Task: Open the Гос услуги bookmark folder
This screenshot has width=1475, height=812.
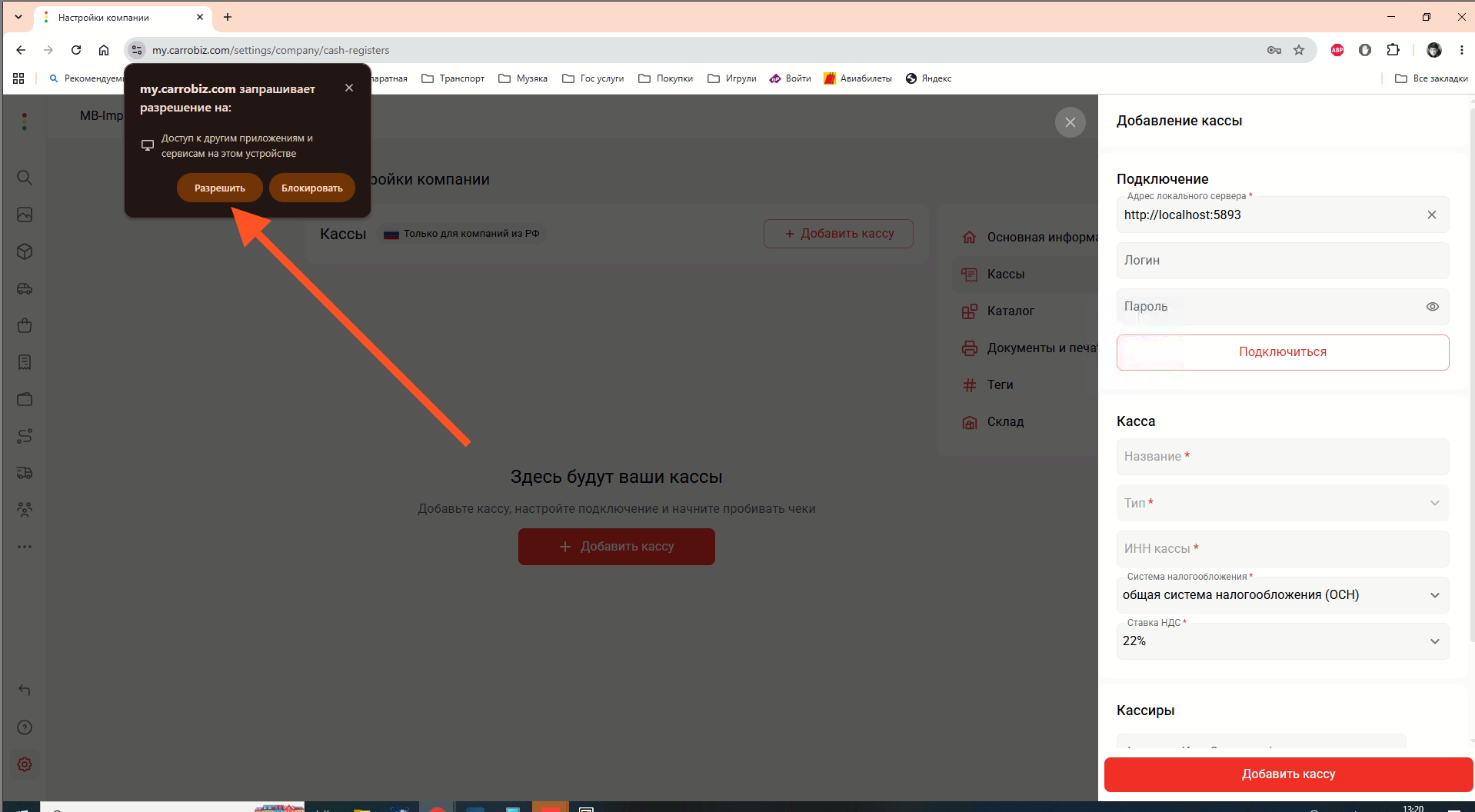Action: (593, 78)
